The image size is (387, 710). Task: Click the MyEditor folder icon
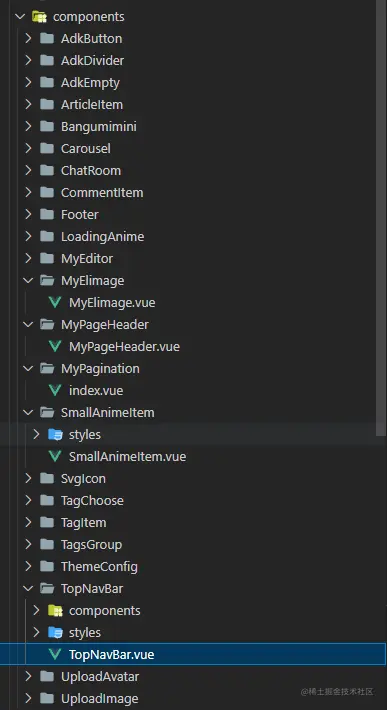[47, 259]
